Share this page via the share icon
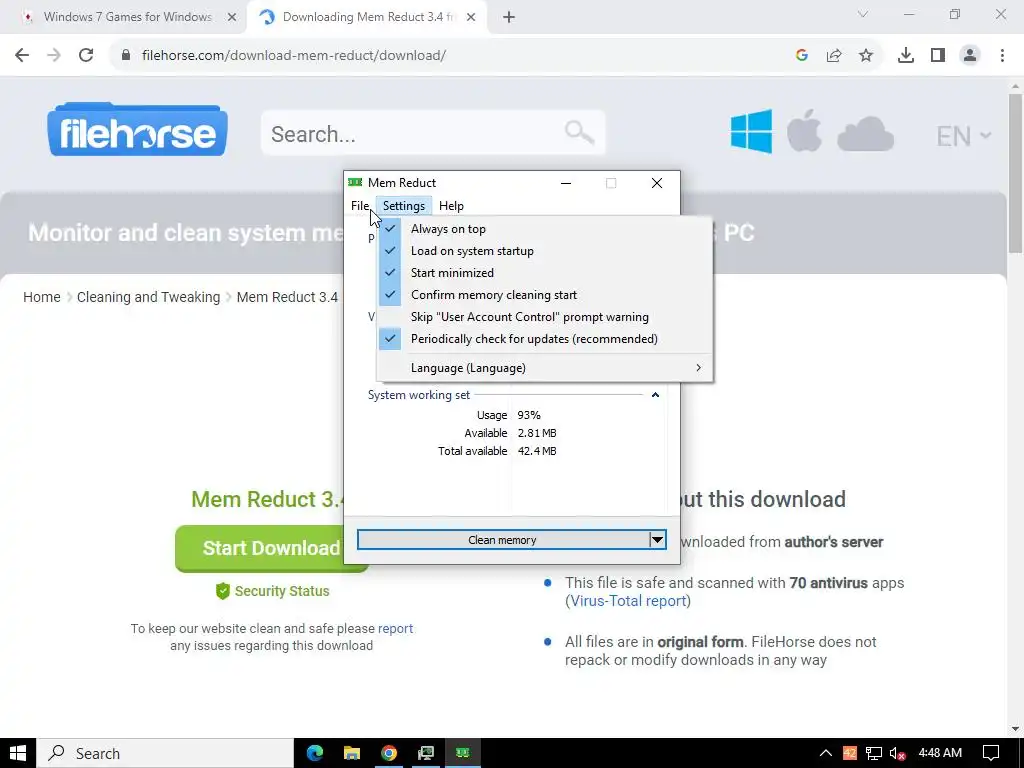The image size is (1024, 768). pos(834,56)
